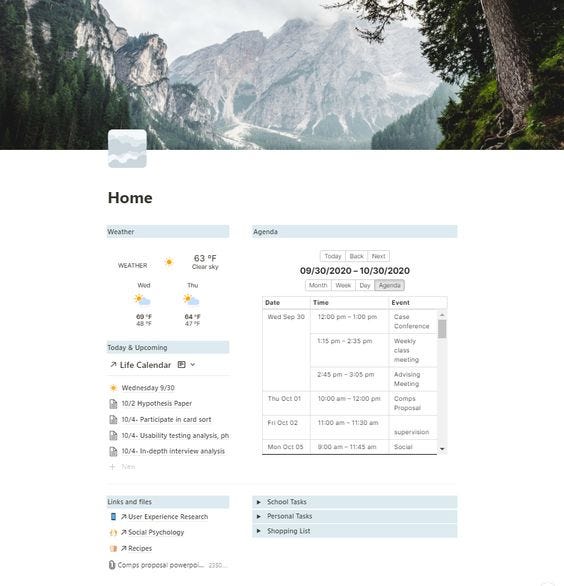Open the Life Calendar link
Viewport: 564px width, 586px height.
coord(145,365)
